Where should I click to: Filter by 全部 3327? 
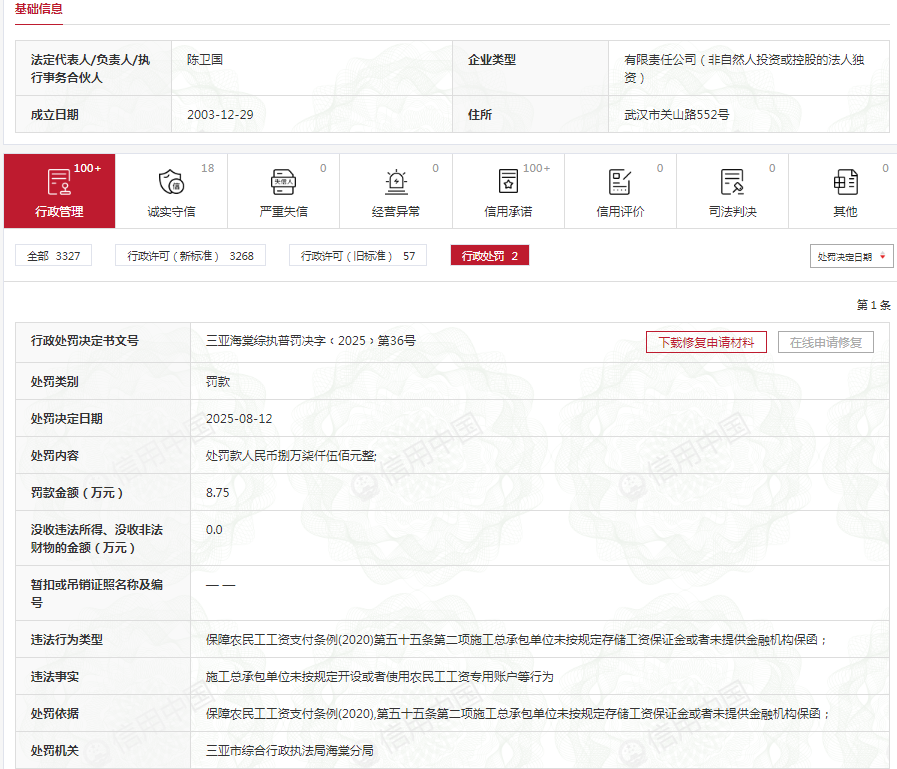[53, 256]
